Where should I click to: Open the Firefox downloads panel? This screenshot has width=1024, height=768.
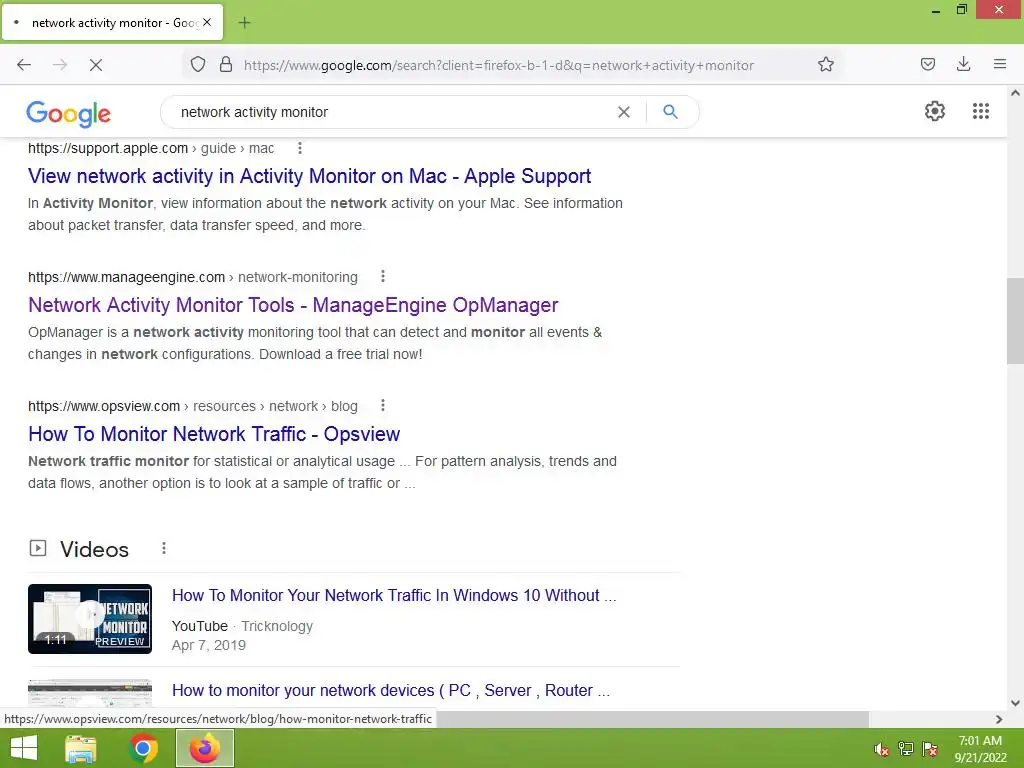[x=963, y=64]
